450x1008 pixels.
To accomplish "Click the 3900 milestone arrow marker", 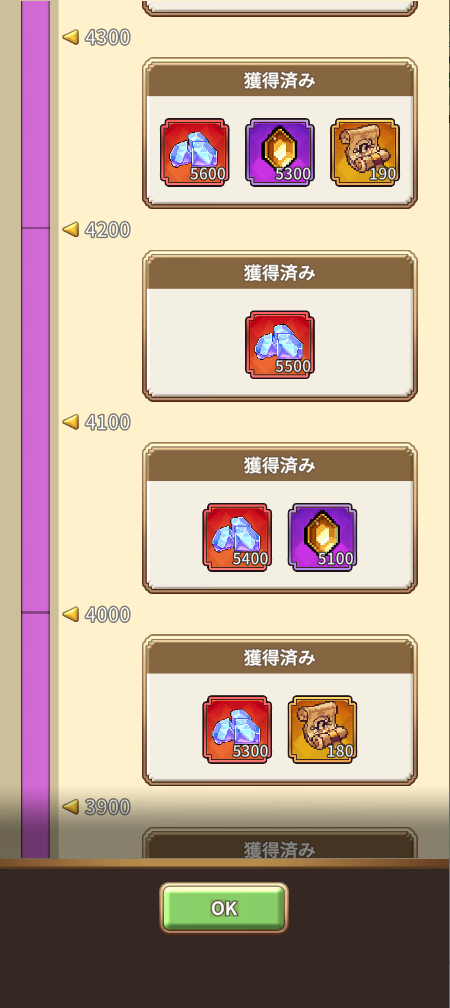I will coord(71,806).
